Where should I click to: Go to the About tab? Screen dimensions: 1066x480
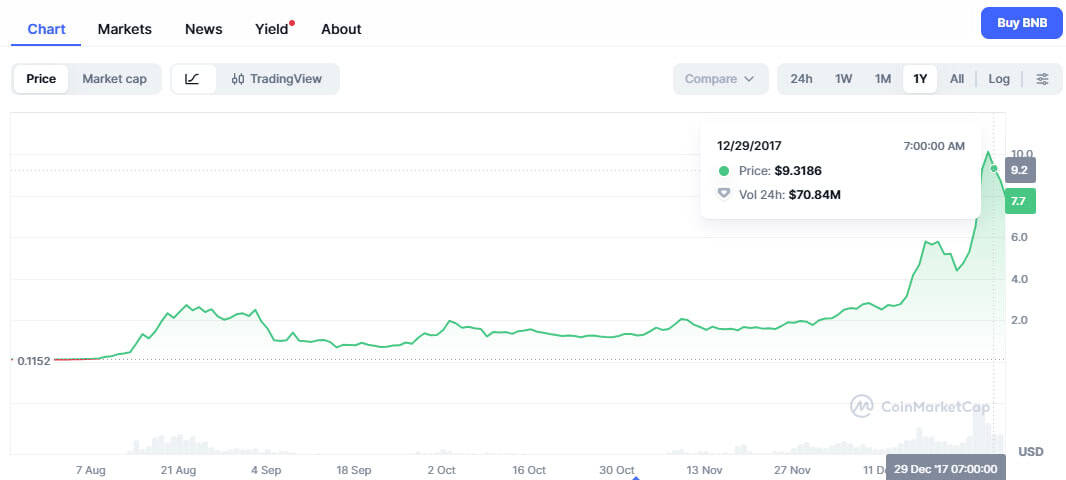click(x=341, y=29)
